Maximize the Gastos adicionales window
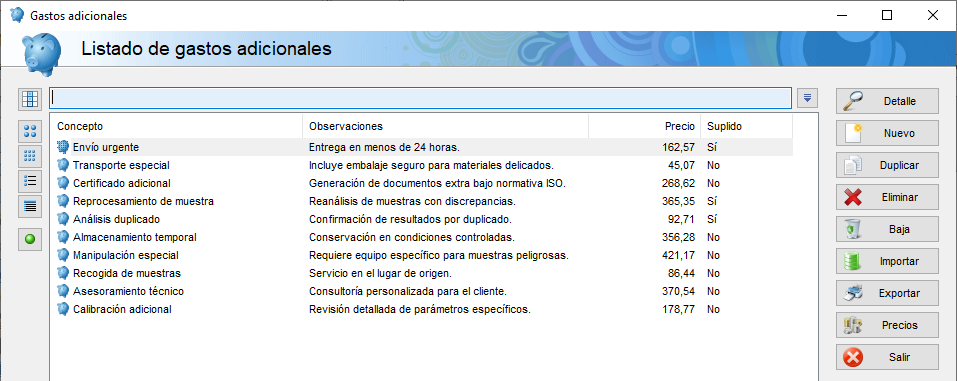This screenshot has width=957, height=381. coord(887,15)
